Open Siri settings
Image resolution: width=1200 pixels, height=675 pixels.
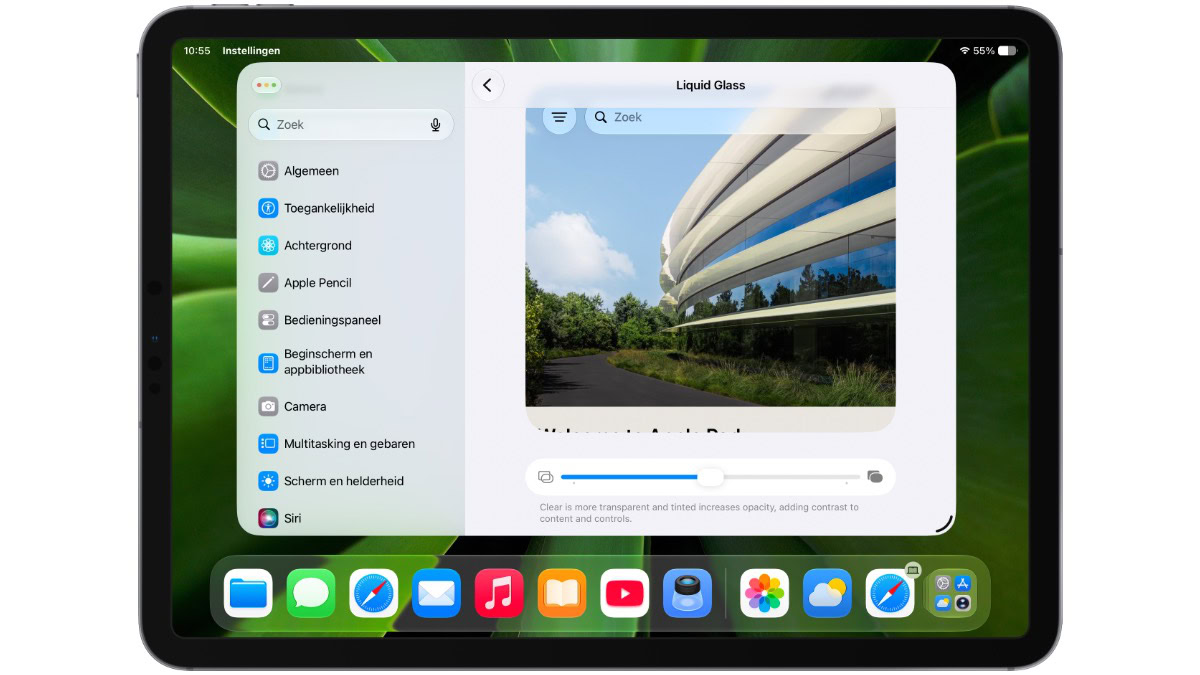click(x=351, y=518)
